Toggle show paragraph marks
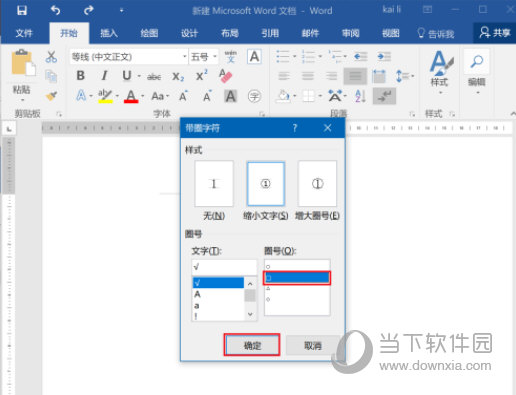 (x=384, y=96)
